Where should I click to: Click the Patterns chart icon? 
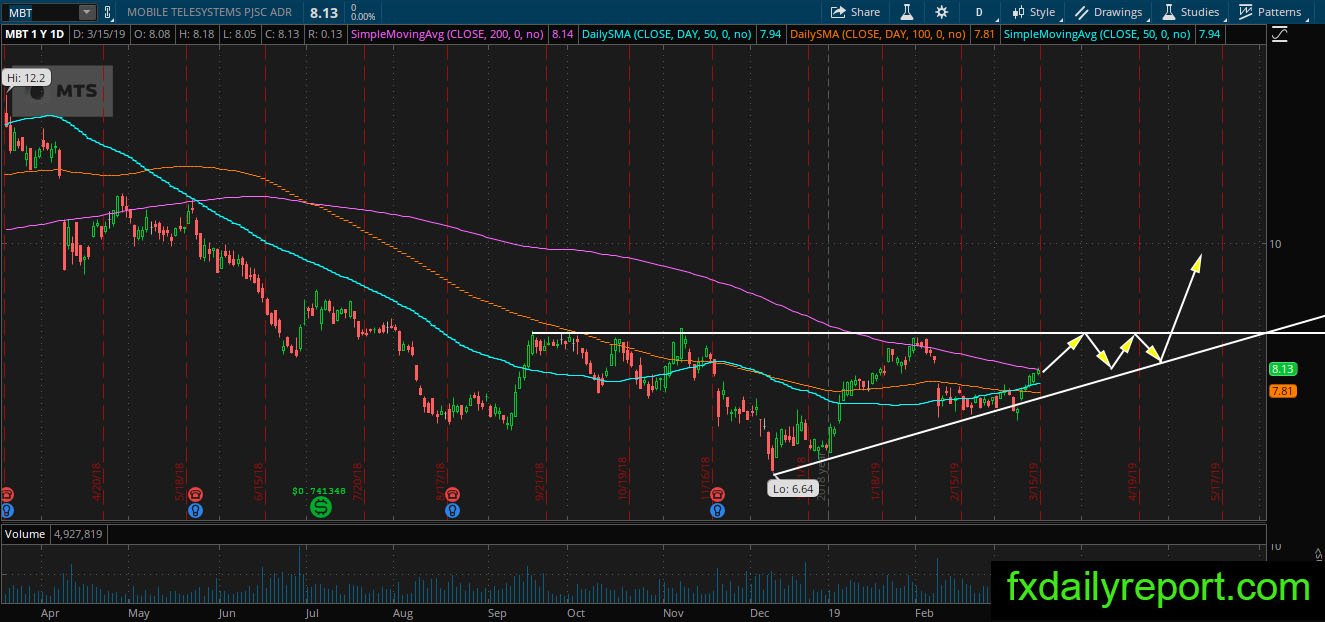(x=1246, y=12)
